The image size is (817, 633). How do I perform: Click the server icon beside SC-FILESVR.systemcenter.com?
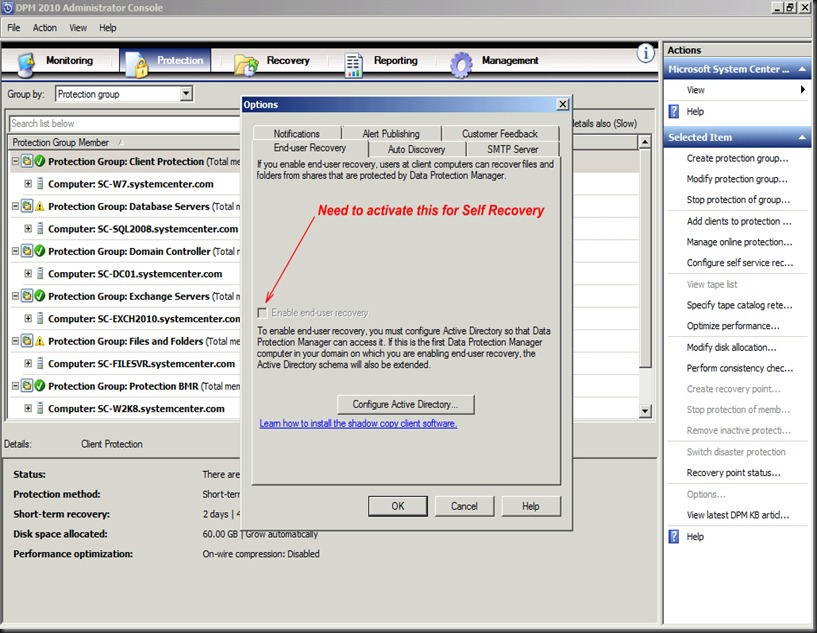point(40,364)
